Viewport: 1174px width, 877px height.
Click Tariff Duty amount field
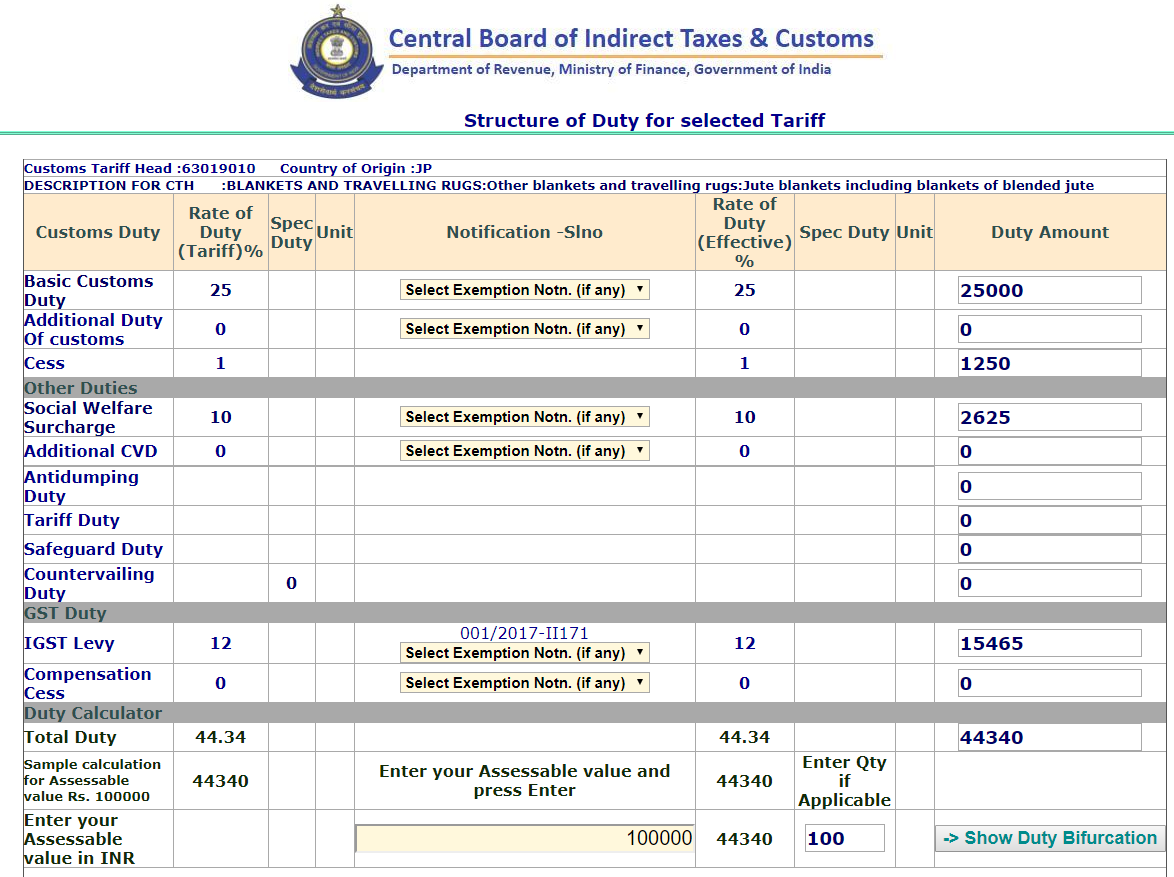(x=1050, y=520)
